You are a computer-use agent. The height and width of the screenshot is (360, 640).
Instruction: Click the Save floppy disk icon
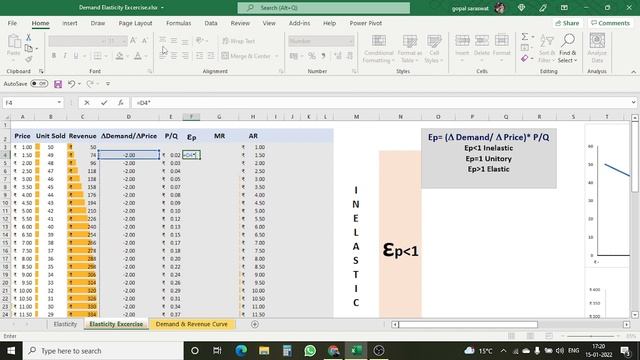58,84
